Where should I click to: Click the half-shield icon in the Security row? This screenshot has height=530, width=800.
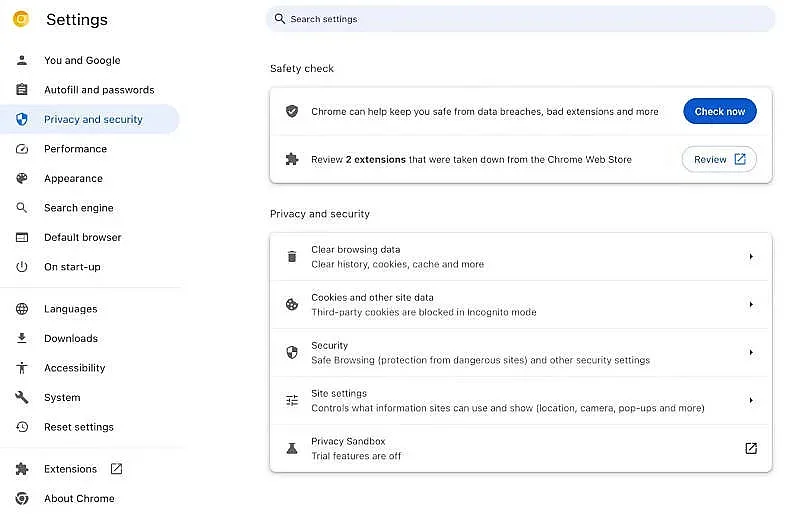point(292,352)
